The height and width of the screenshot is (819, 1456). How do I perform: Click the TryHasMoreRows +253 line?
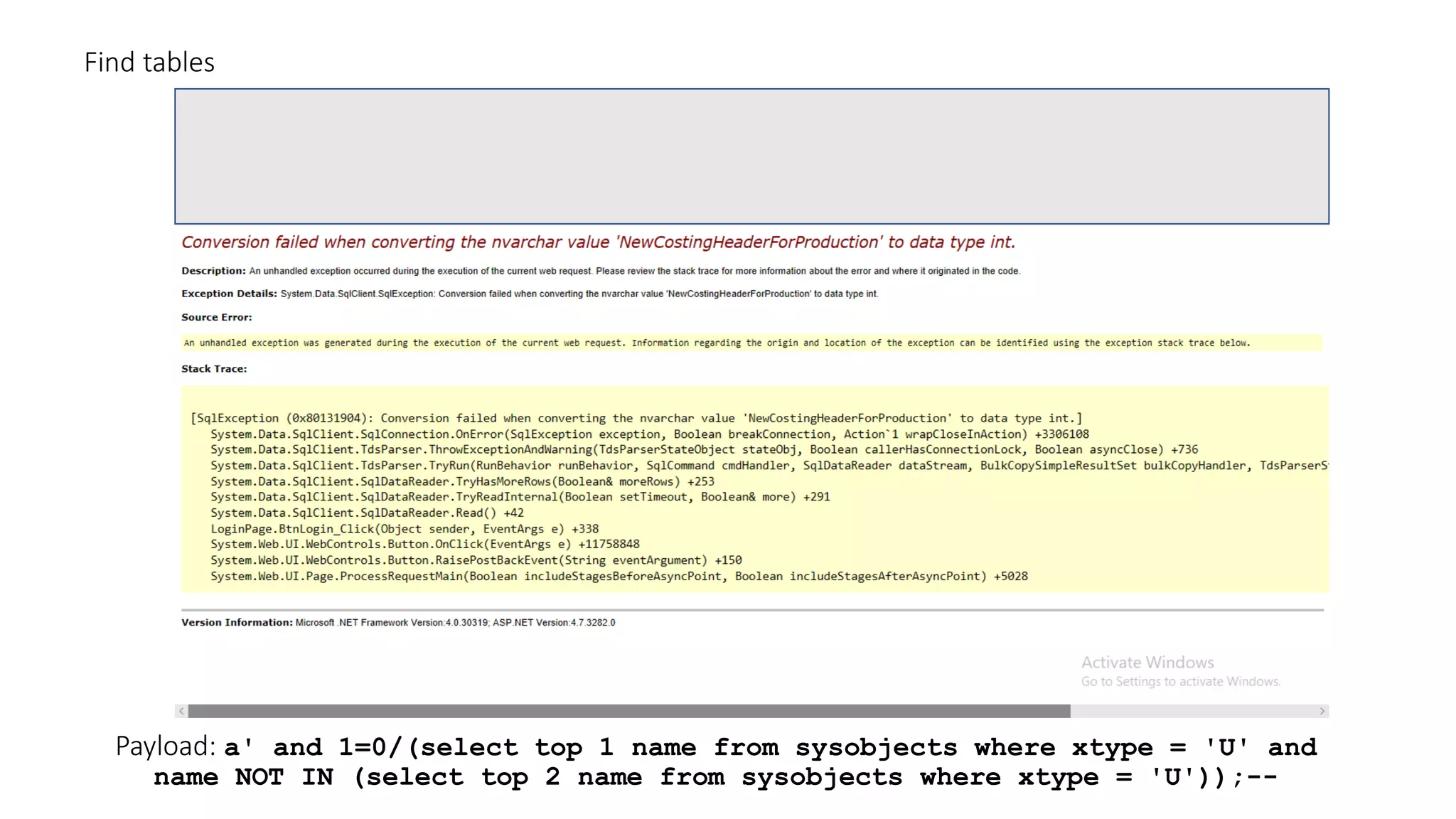[462, 481]
